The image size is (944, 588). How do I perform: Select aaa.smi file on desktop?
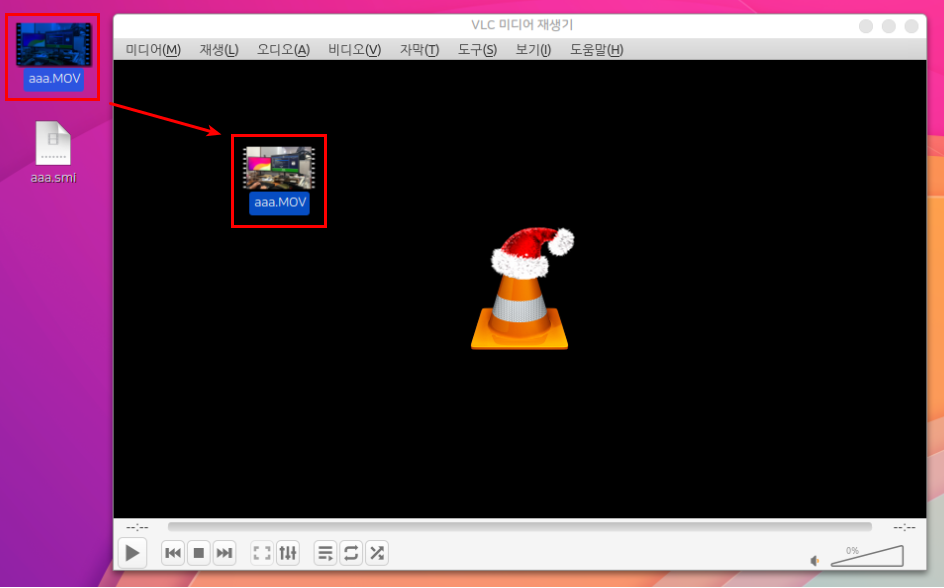[53, 152]
